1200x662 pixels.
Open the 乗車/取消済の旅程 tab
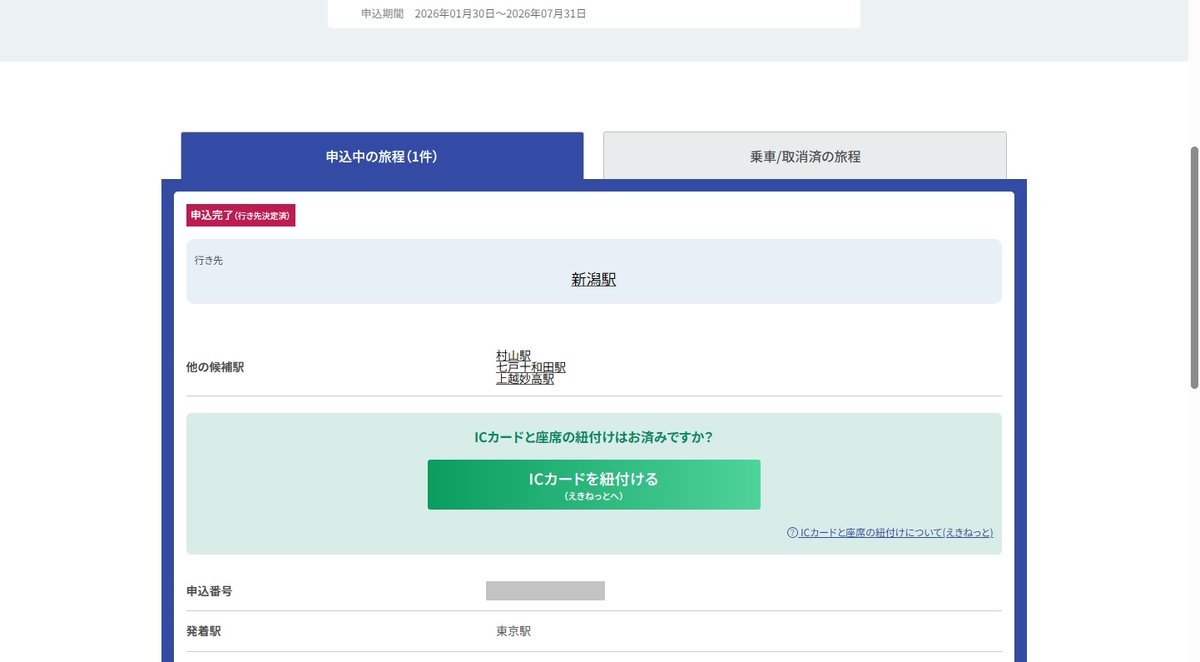(x=805, y=156)
